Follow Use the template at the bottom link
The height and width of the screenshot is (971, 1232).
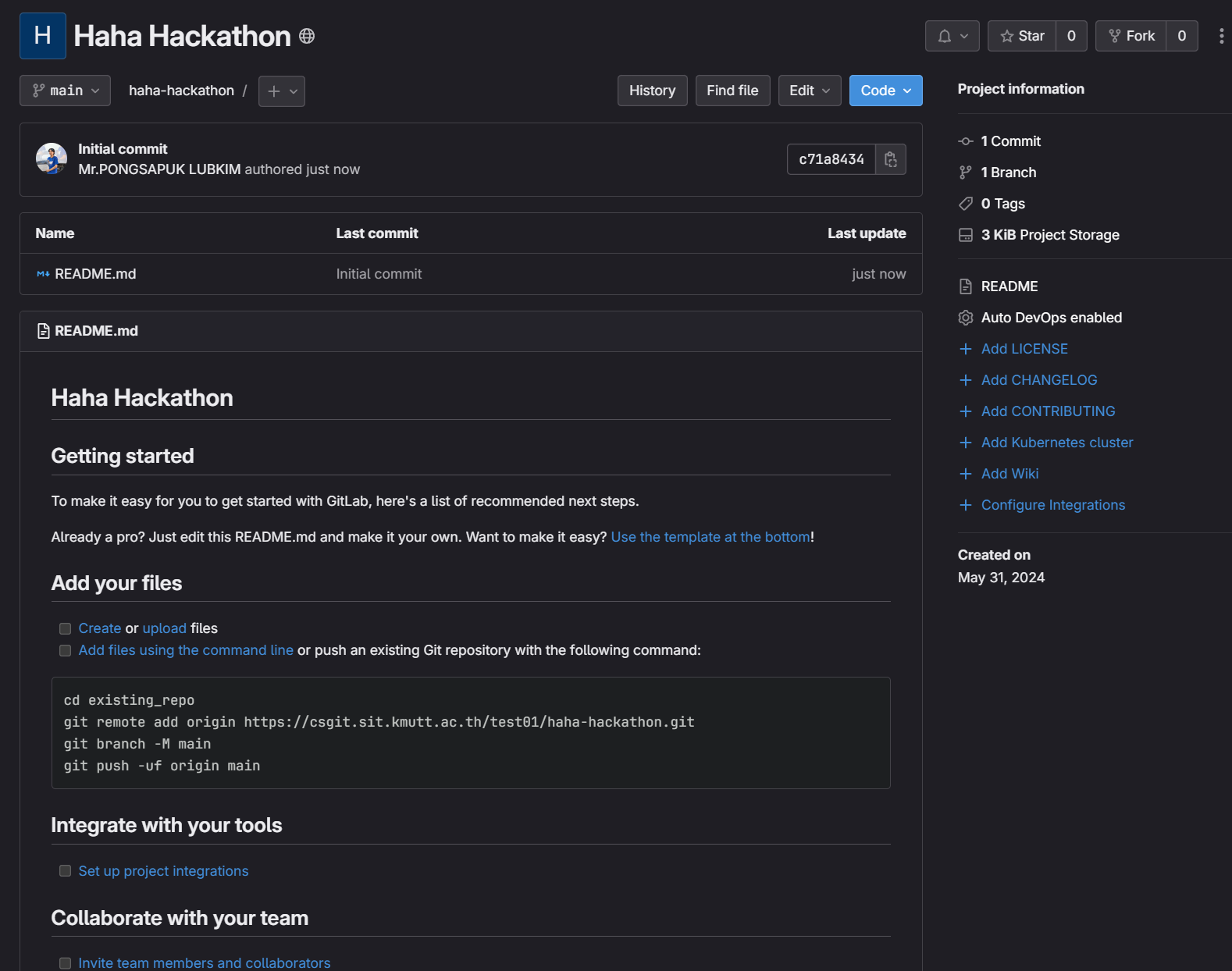pyautogui.click(x=710, y=537)
